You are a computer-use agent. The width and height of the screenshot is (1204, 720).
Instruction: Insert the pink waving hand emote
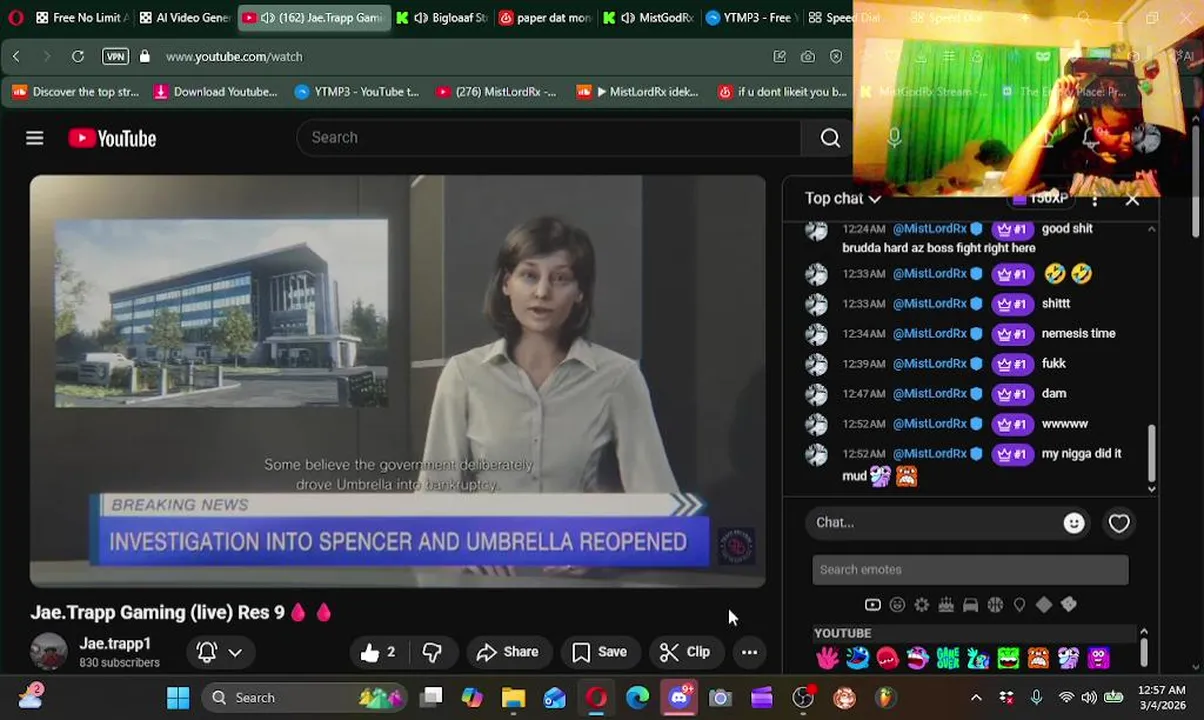click(x=827, y=657)
